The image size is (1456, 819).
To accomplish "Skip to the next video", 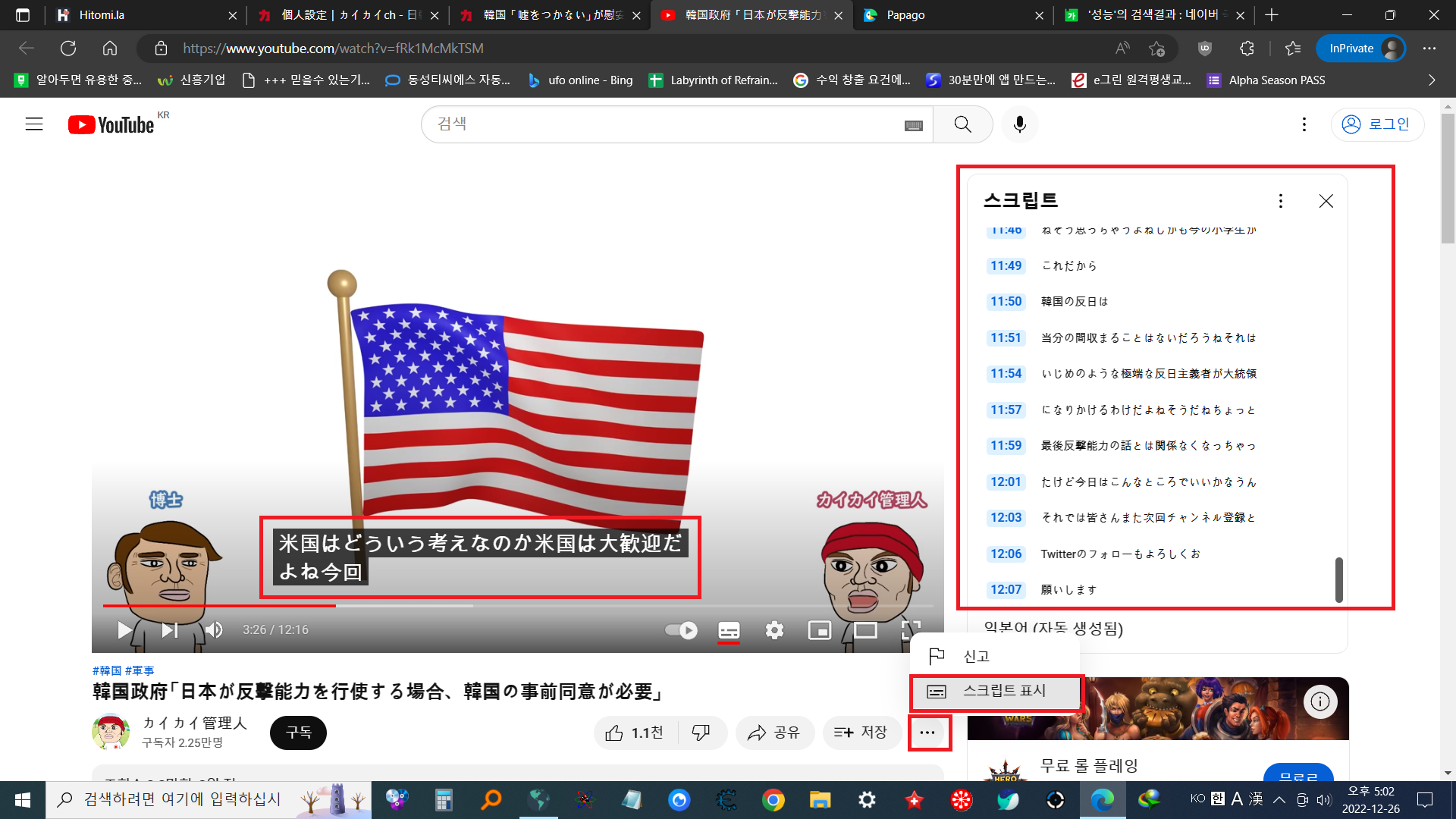I will point(169,630).
